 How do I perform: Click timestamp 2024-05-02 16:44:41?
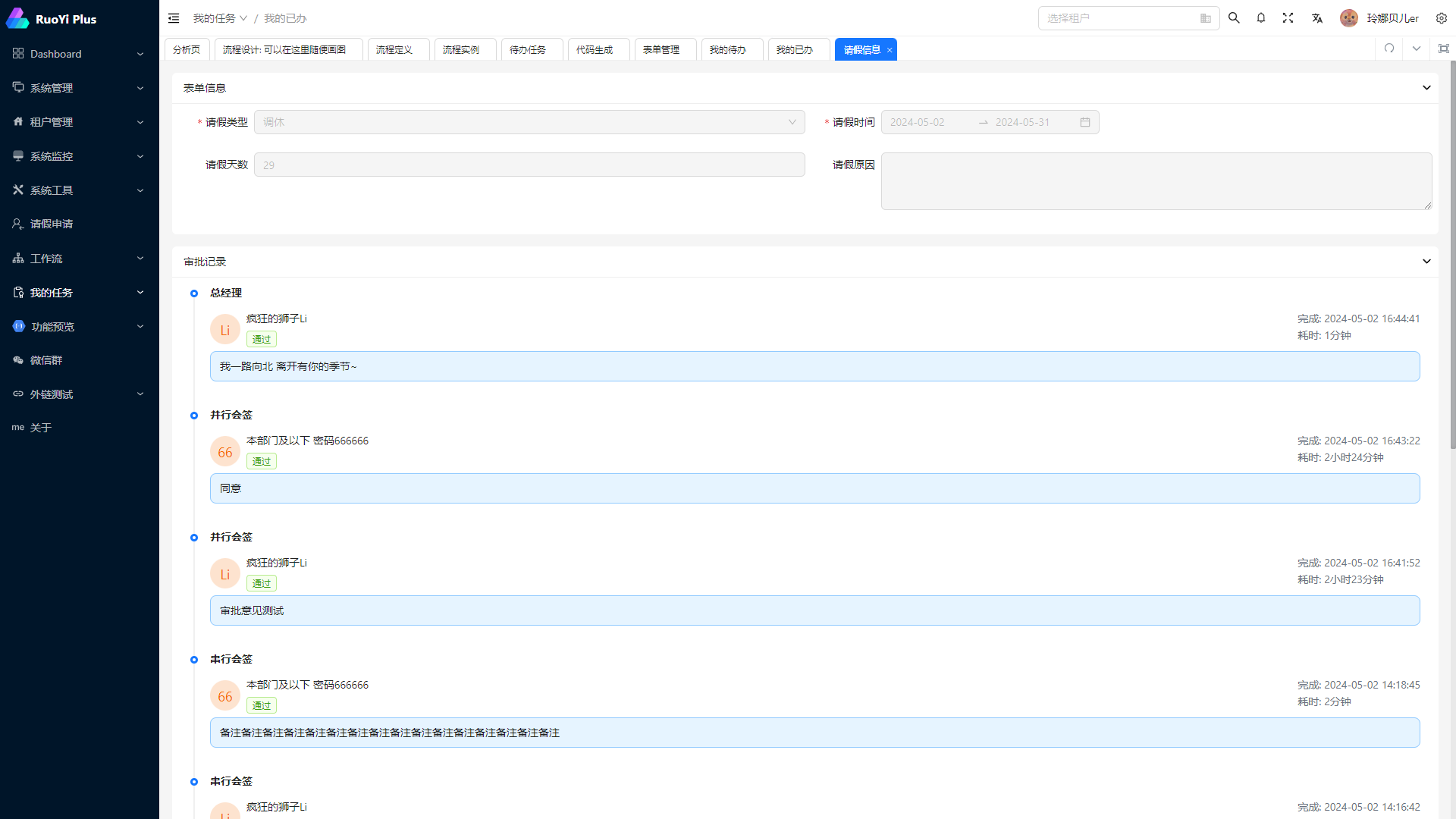click(1372, 318)
